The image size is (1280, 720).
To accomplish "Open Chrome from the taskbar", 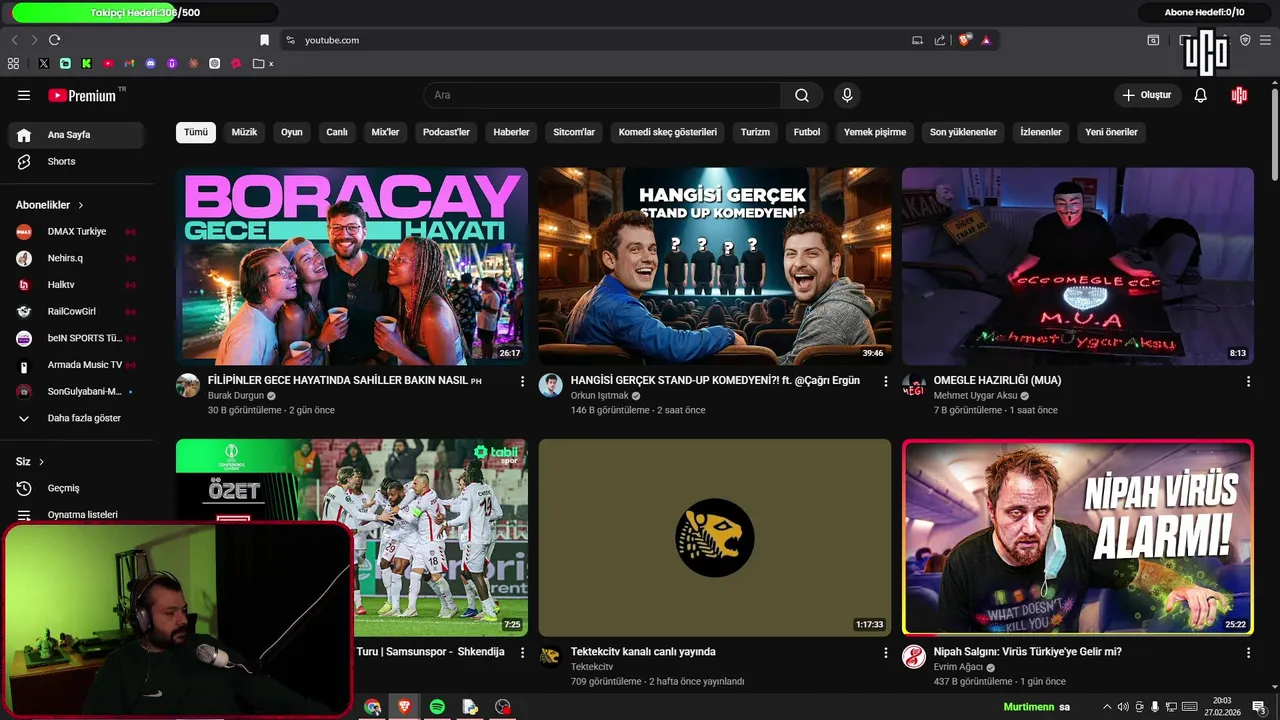I will (372, 707).
